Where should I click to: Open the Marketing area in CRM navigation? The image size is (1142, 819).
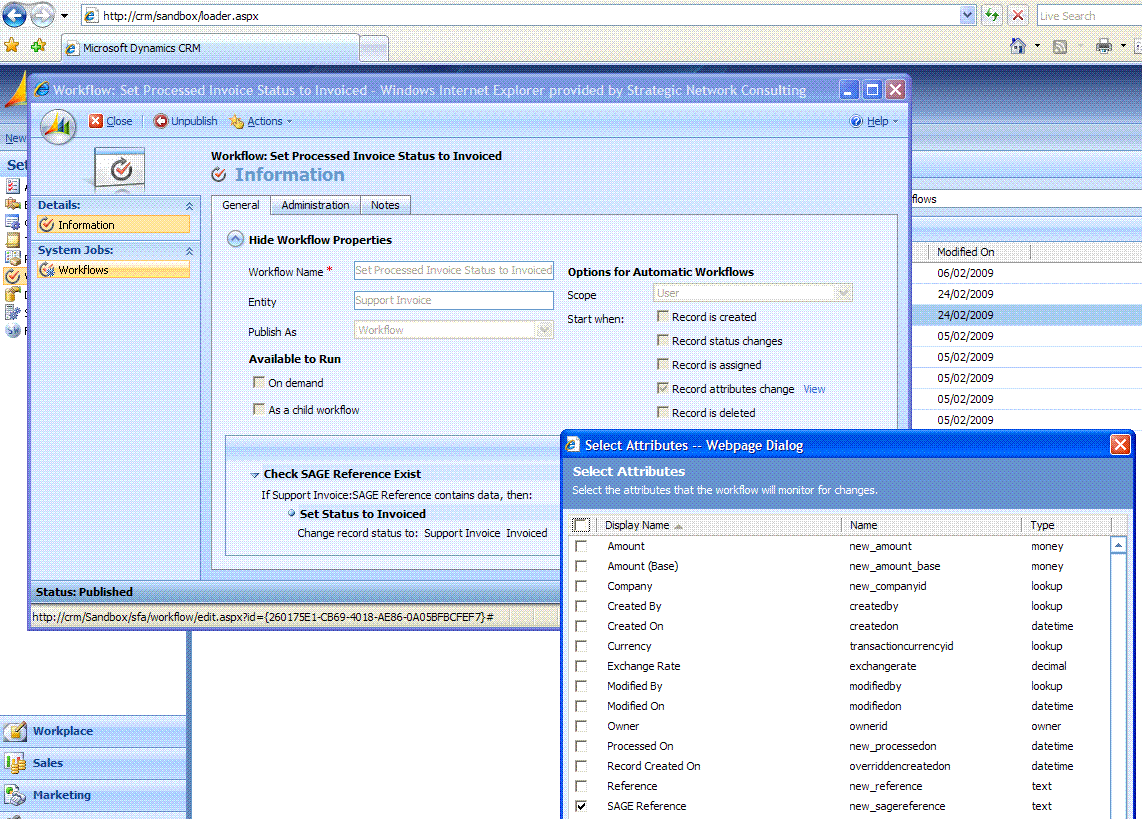tap(94, 795)
